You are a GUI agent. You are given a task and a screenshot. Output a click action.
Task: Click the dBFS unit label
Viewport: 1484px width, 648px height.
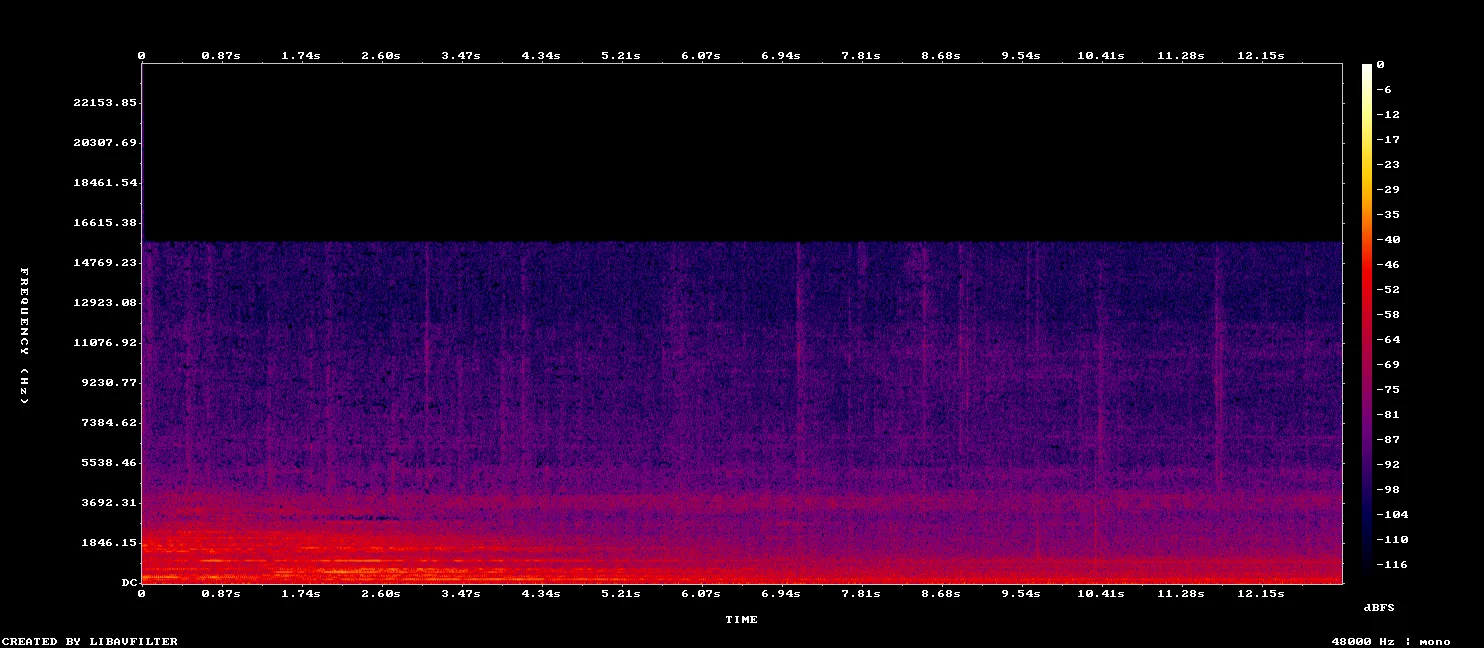tap(1379, 608)
